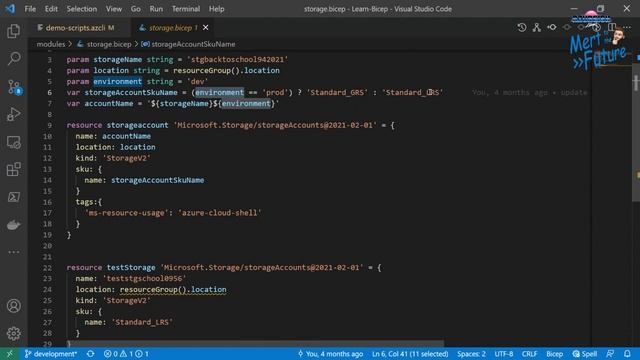This screenshot has height=360, width=640.
Task: Click git blame 'You, 4 months ago' status
Action: [331, 354]
